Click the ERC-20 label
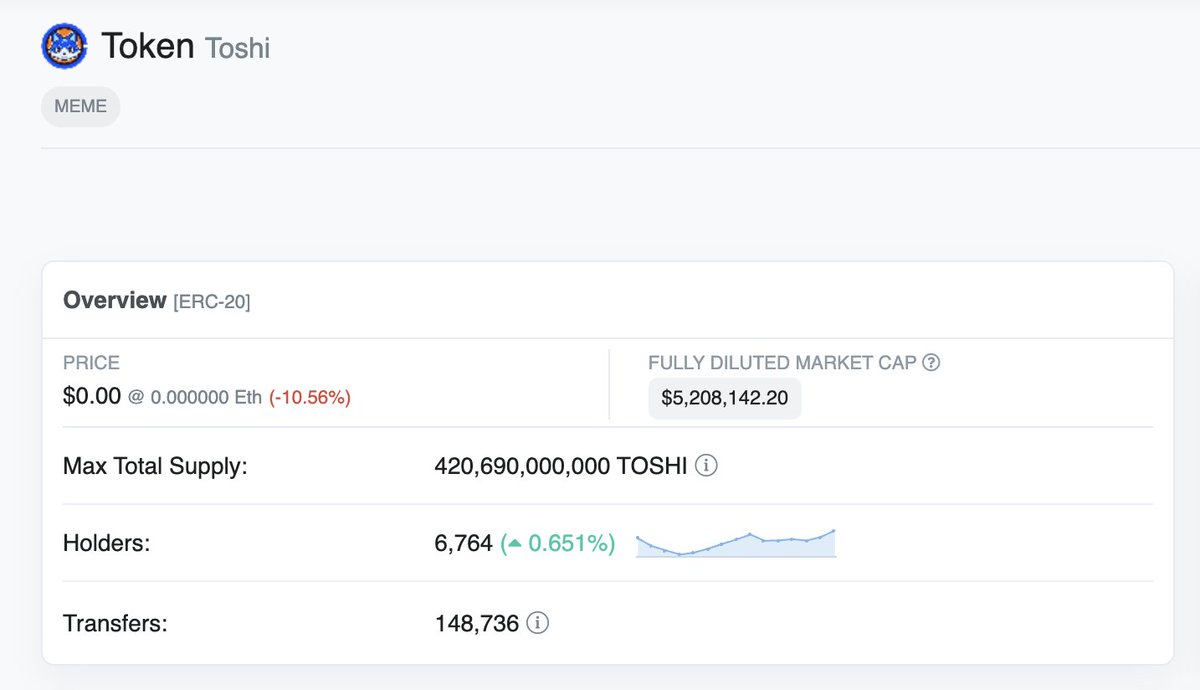Viewport: 1200px width, 690px height. 212,301
